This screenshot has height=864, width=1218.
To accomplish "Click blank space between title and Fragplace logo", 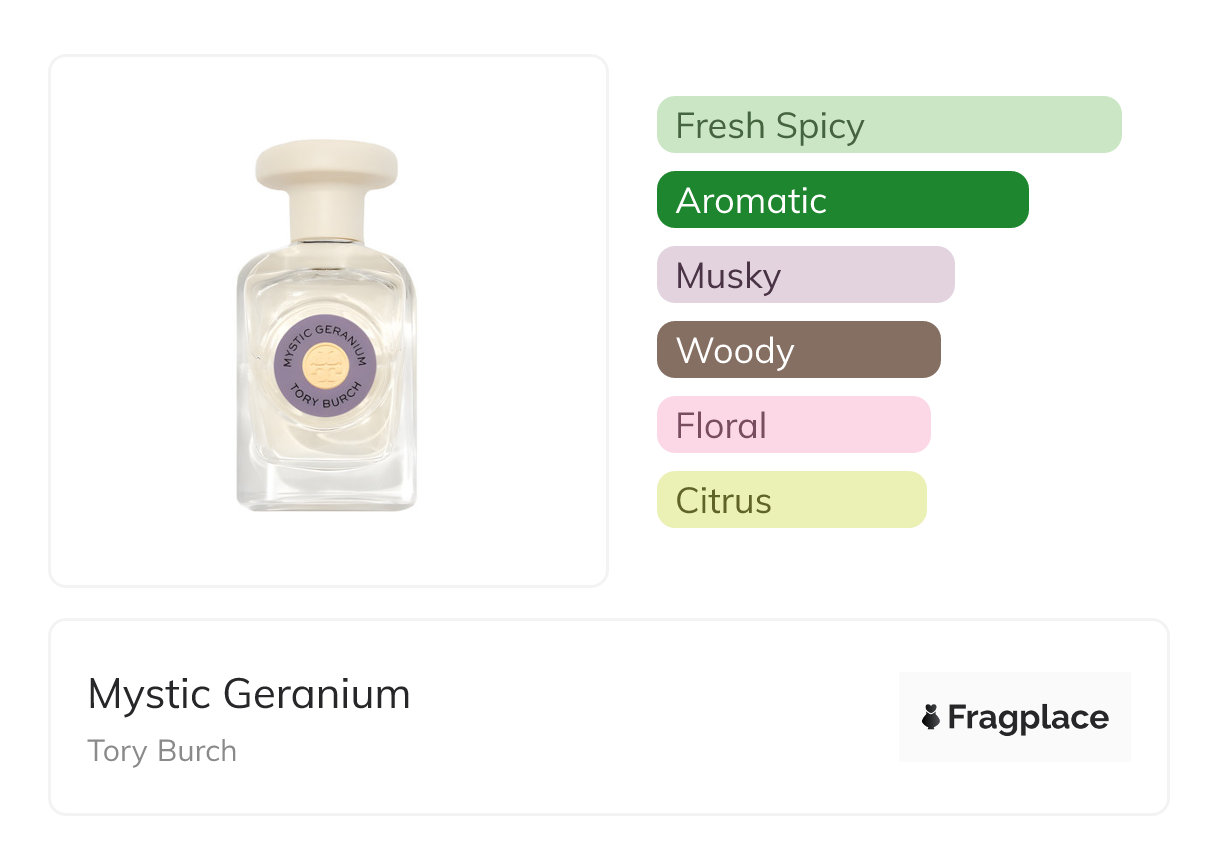I will pos(650,717).
